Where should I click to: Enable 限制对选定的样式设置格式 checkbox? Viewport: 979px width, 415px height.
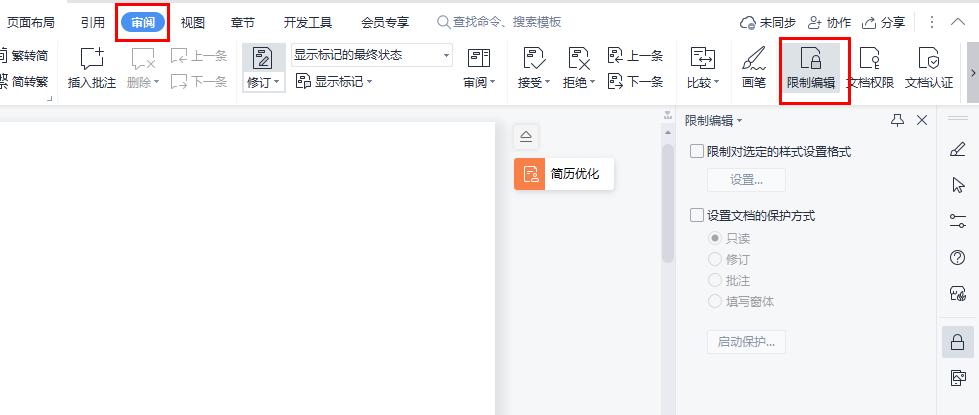(697, 152)
